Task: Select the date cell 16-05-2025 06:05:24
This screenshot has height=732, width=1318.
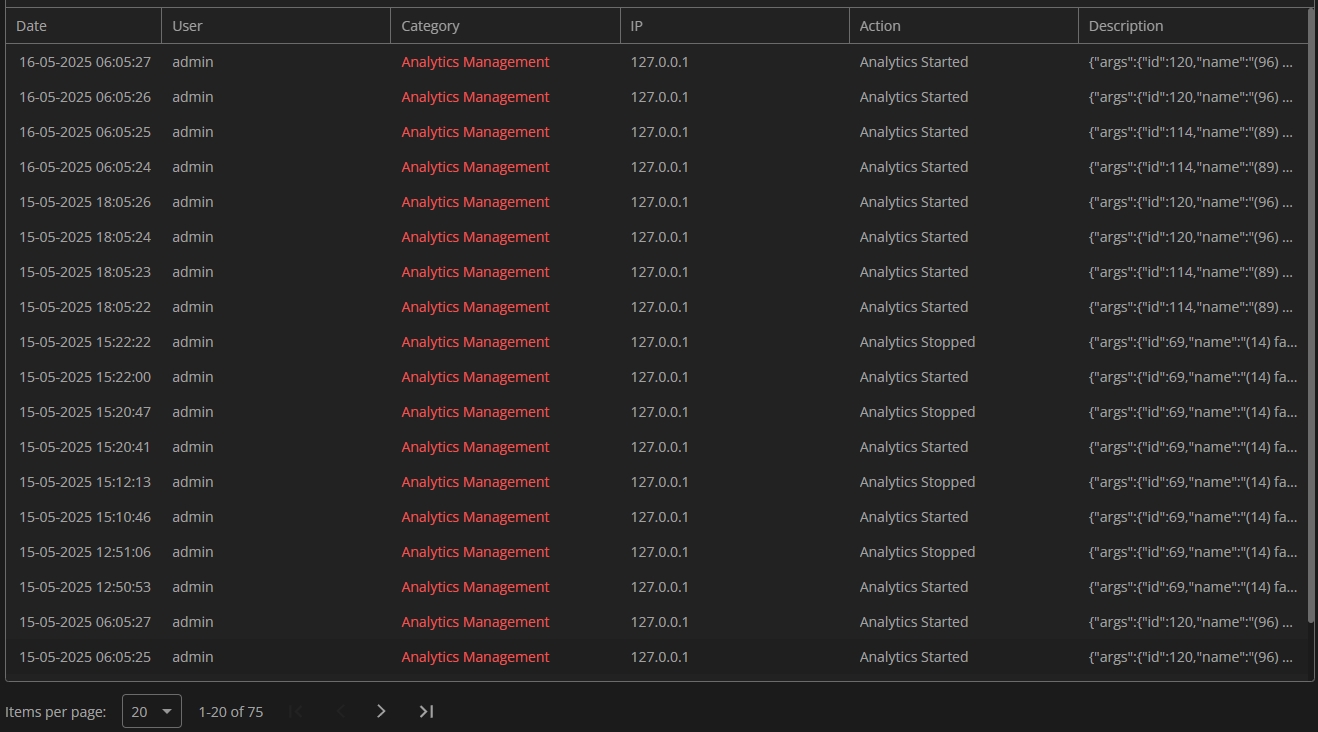Action: tap(85, 167)
